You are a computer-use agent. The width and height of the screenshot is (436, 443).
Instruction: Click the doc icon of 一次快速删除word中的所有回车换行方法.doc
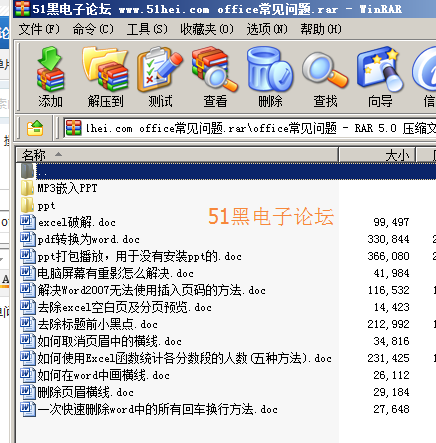[x=28, y=409]
